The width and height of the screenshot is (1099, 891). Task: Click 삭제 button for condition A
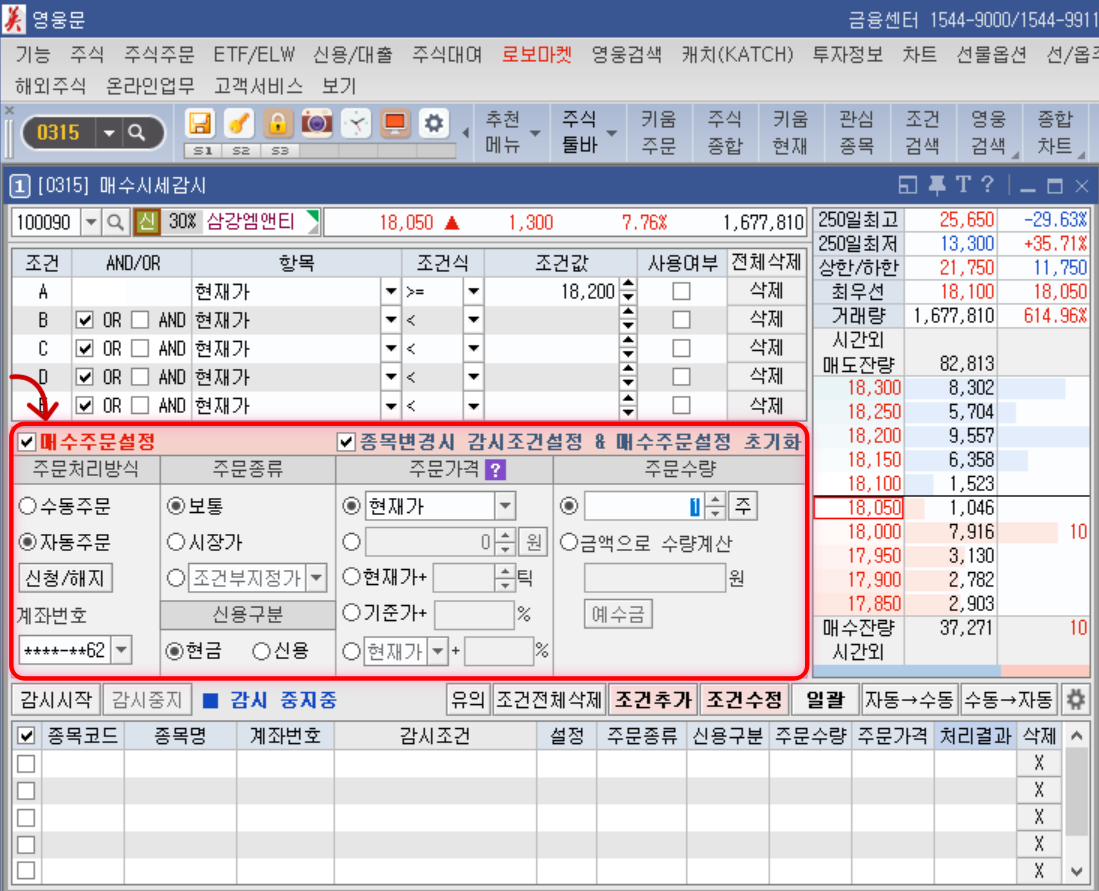click(x=767, y=291)
